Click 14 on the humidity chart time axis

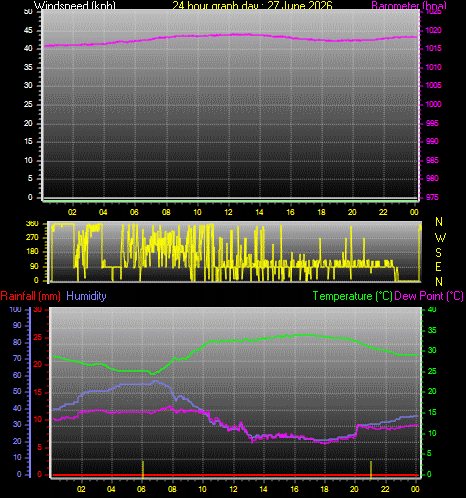coord(263,489)
